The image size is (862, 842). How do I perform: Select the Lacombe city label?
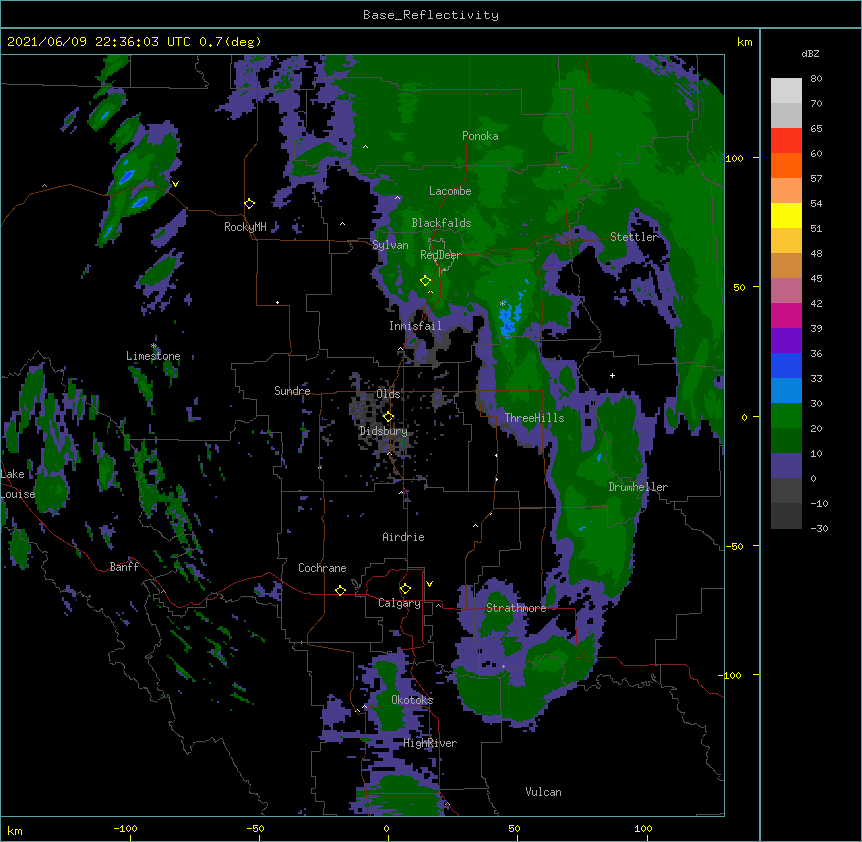(x=450, y=191)
